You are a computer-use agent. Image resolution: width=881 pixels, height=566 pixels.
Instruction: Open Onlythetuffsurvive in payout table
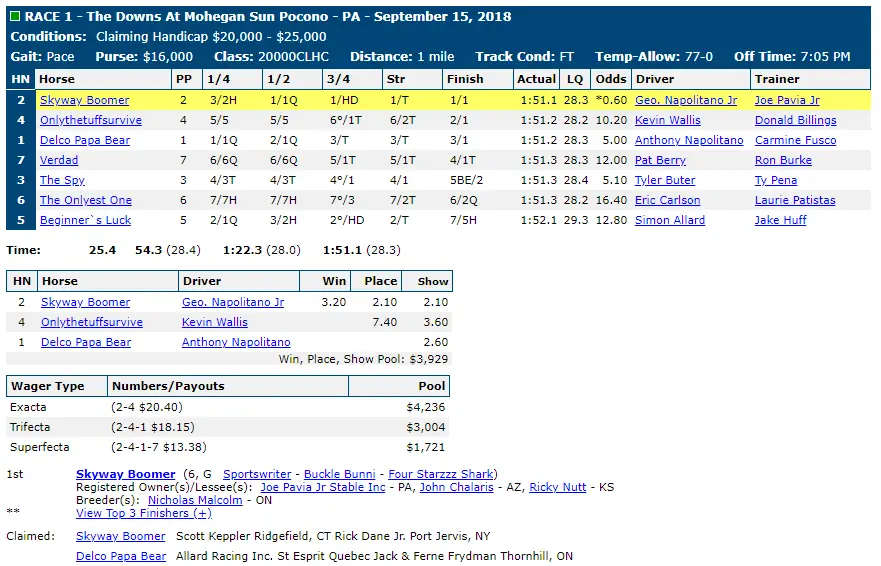92,322
